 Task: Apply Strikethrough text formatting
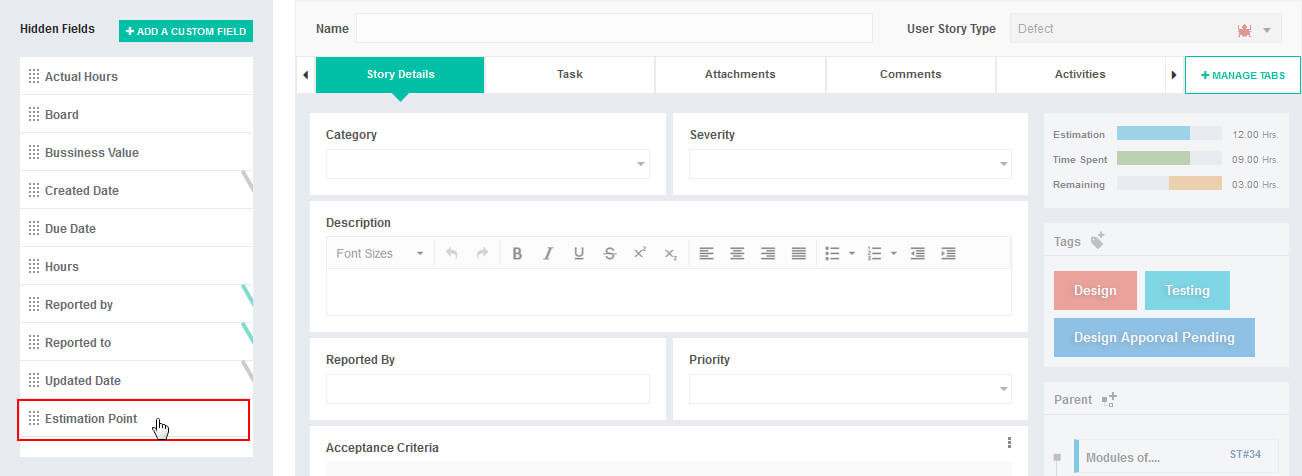(610, 254)
